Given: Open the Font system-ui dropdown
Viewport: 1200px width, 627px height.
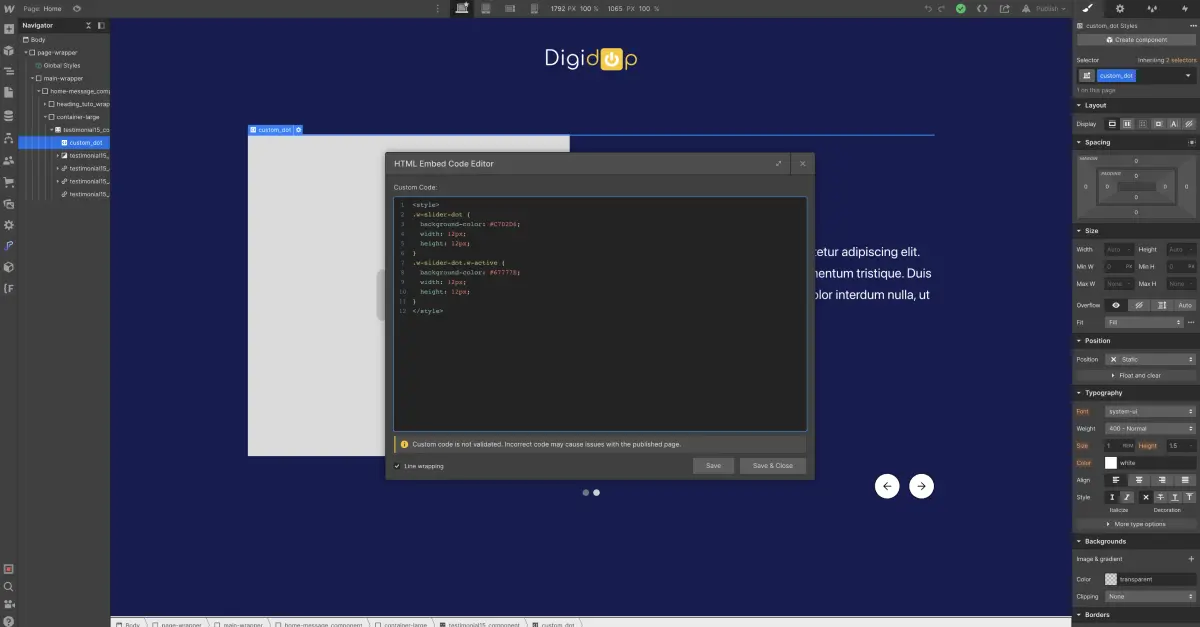Looking at the screenshot, I should point(1150,411).
